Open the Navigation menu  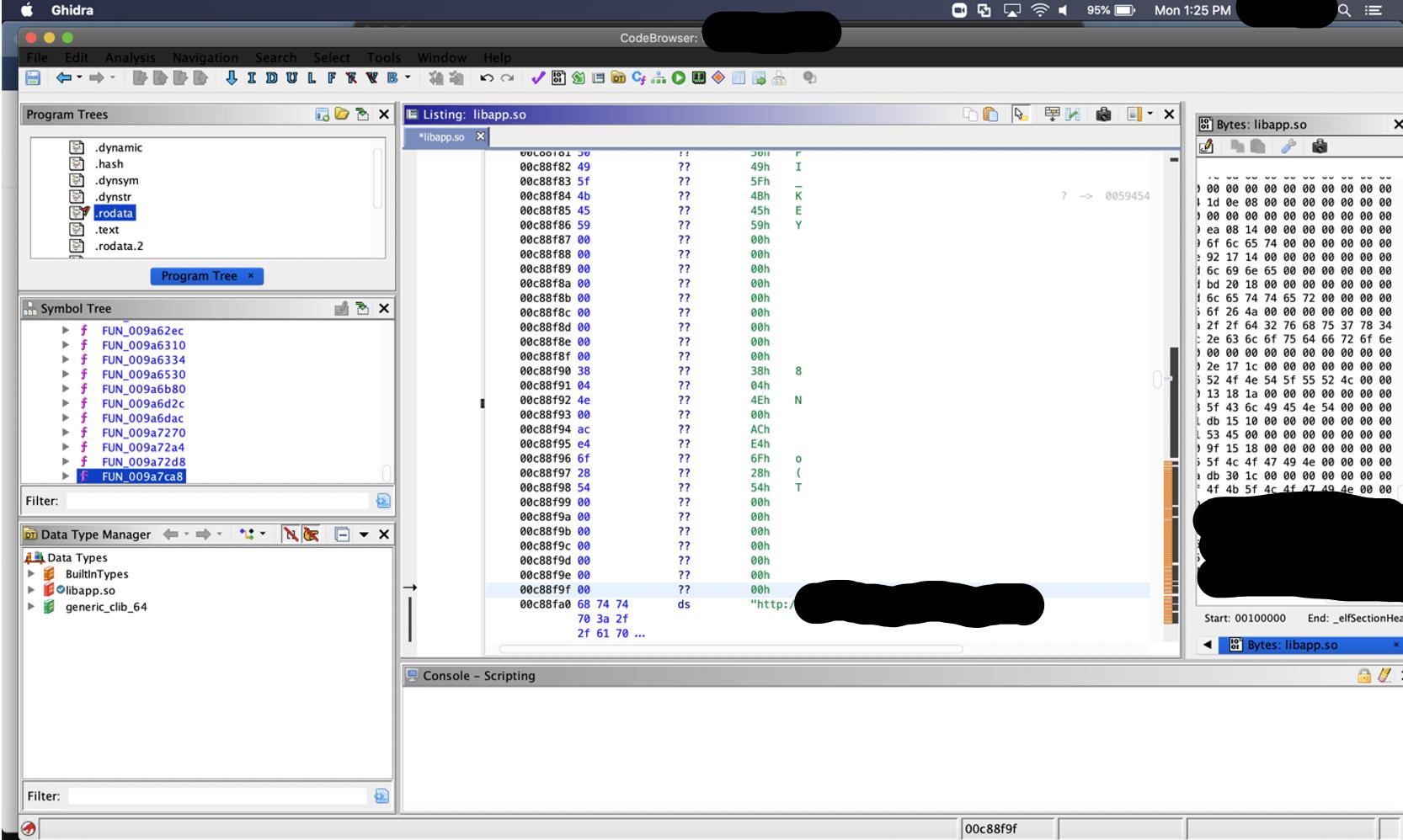click(x=205, y=57)
